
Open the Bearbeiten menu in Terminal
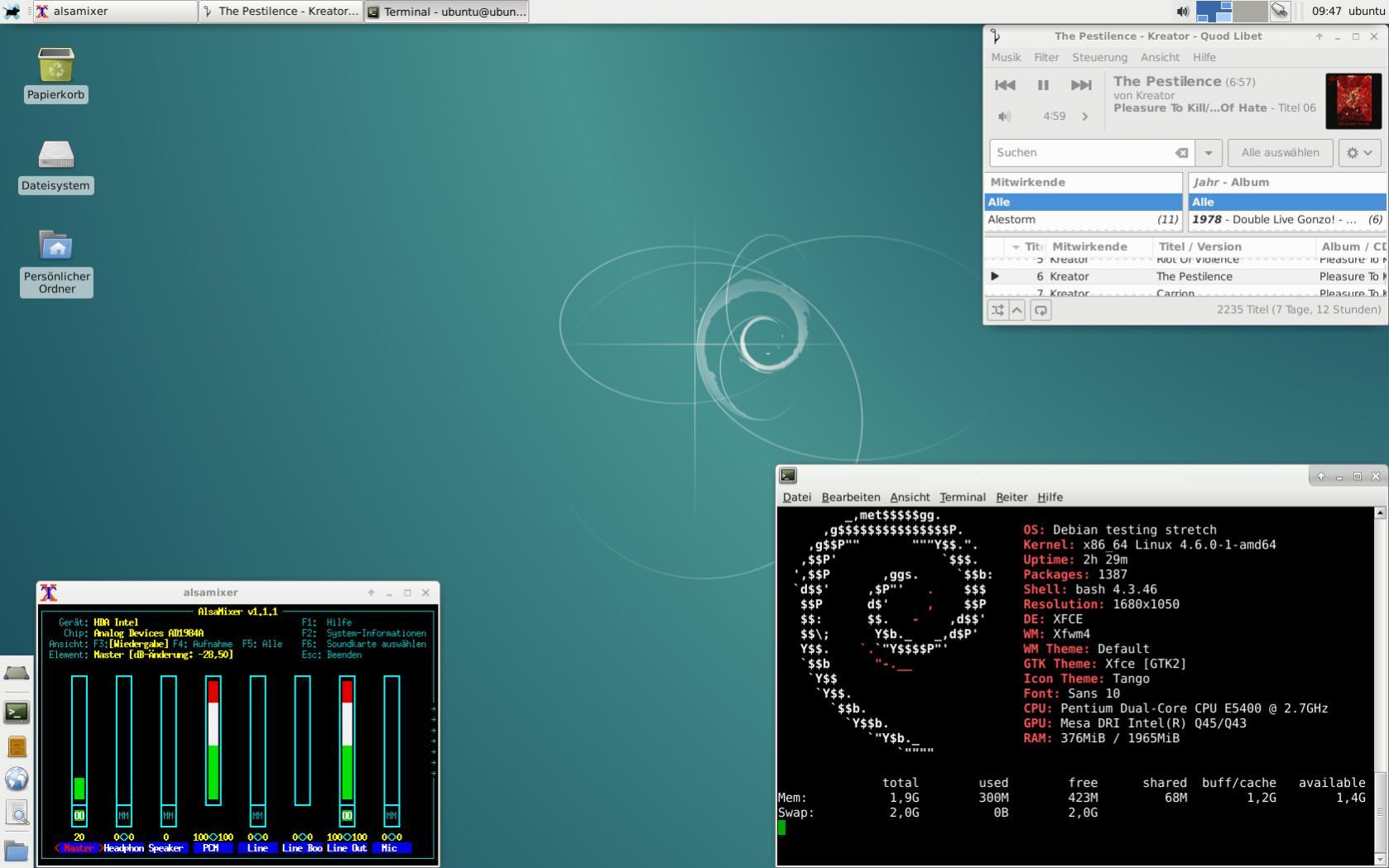[x=850, y=497]
